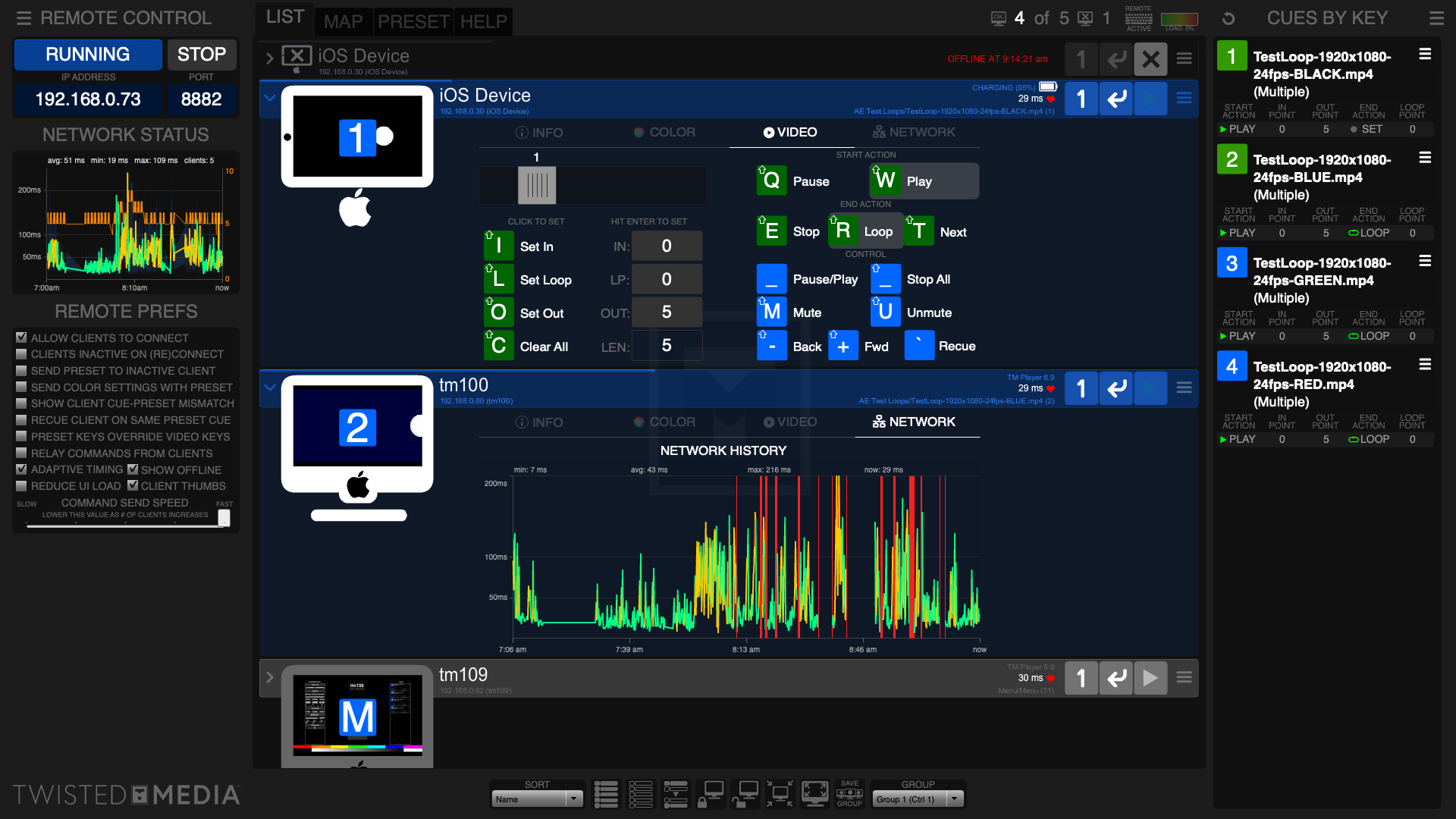Switch to the PRESET tab

413,21
